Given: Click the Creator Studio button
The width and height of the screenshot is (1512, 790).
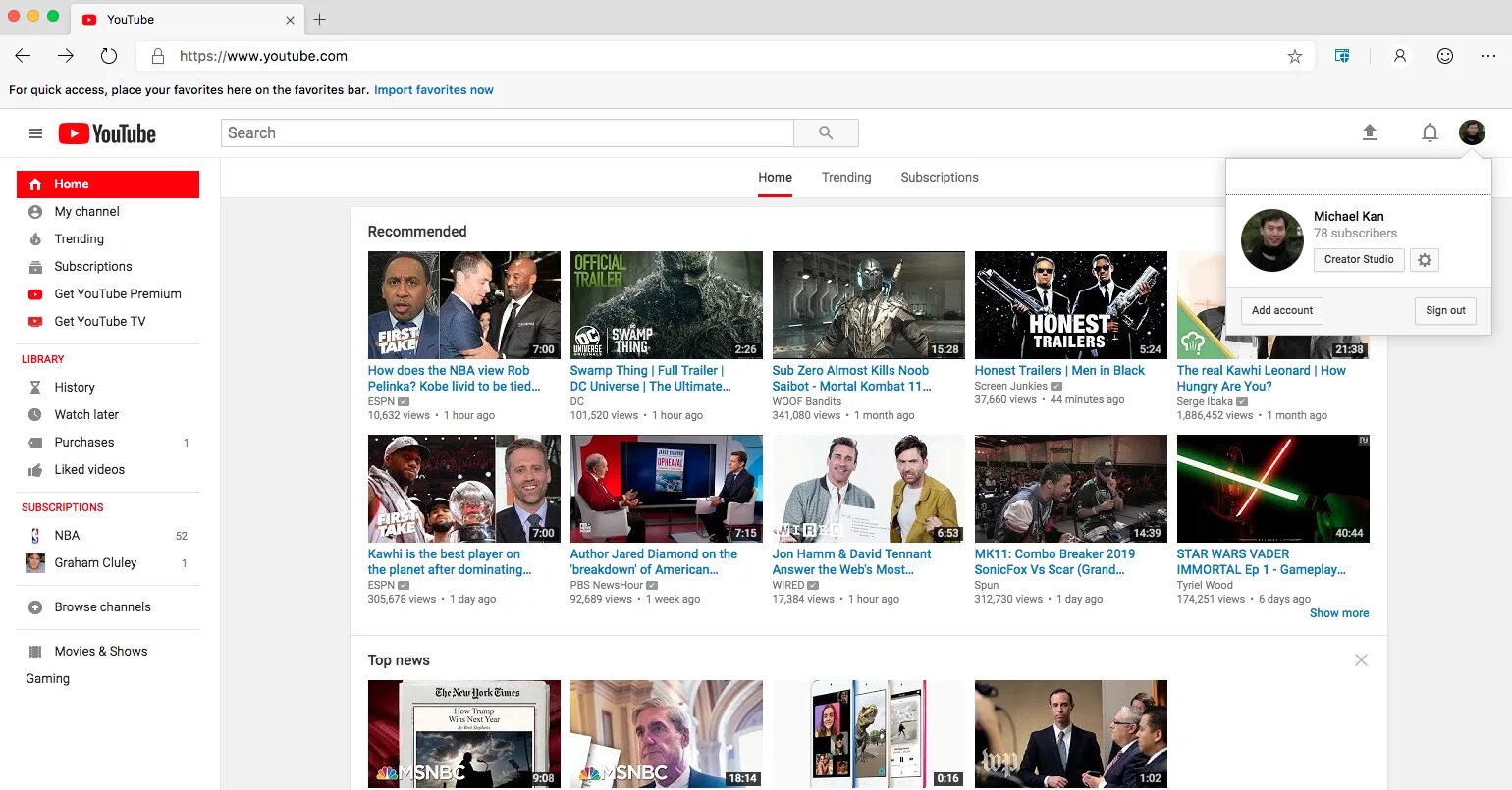Looking at the screenshot, I should 1359,259.
